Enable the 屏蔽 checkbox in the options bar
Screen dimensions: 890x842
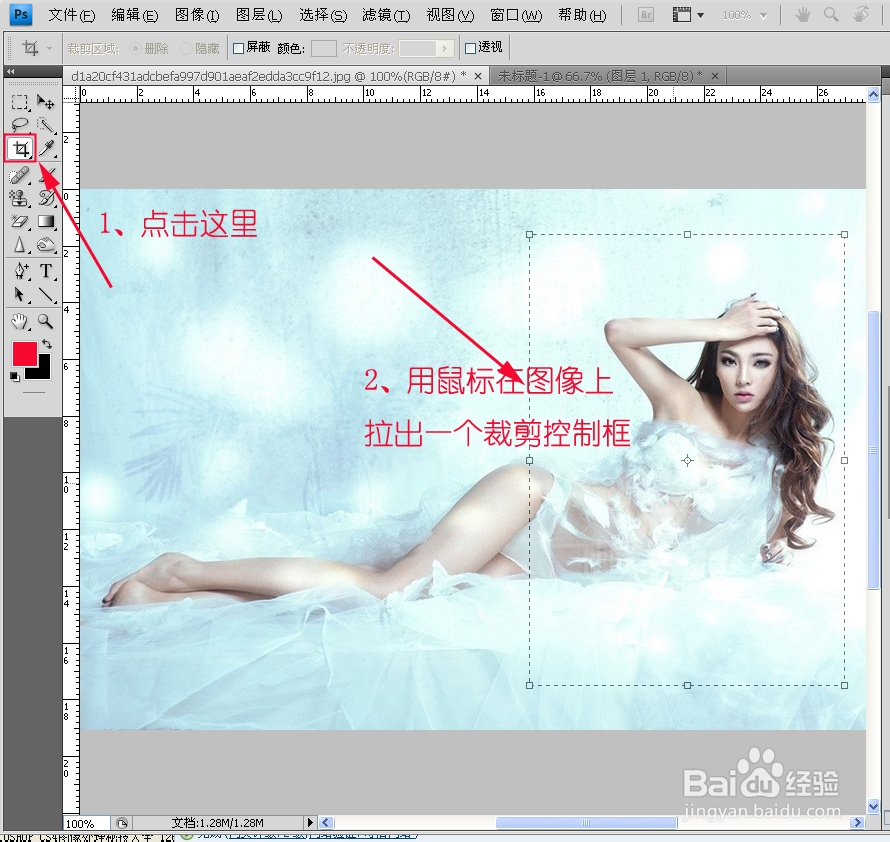[x=237, y=47]
